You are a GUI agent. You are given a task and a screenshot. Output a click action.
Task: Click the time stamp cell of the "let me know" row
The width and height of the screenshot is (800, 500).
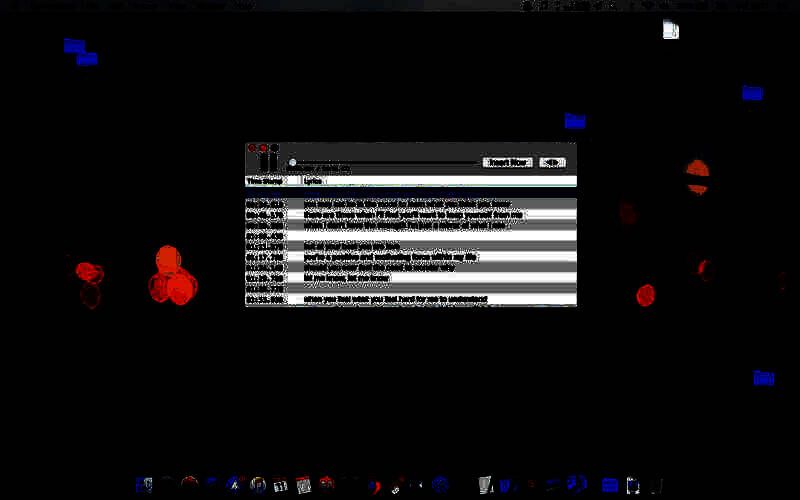pos(265,278)
